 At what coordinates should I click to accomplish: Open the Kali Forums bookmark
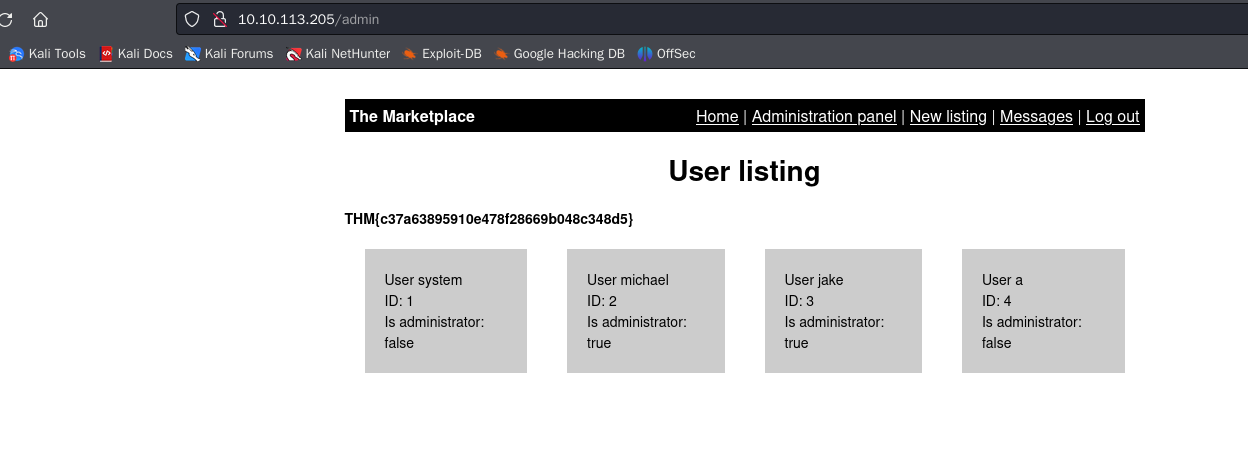(229, 54)
